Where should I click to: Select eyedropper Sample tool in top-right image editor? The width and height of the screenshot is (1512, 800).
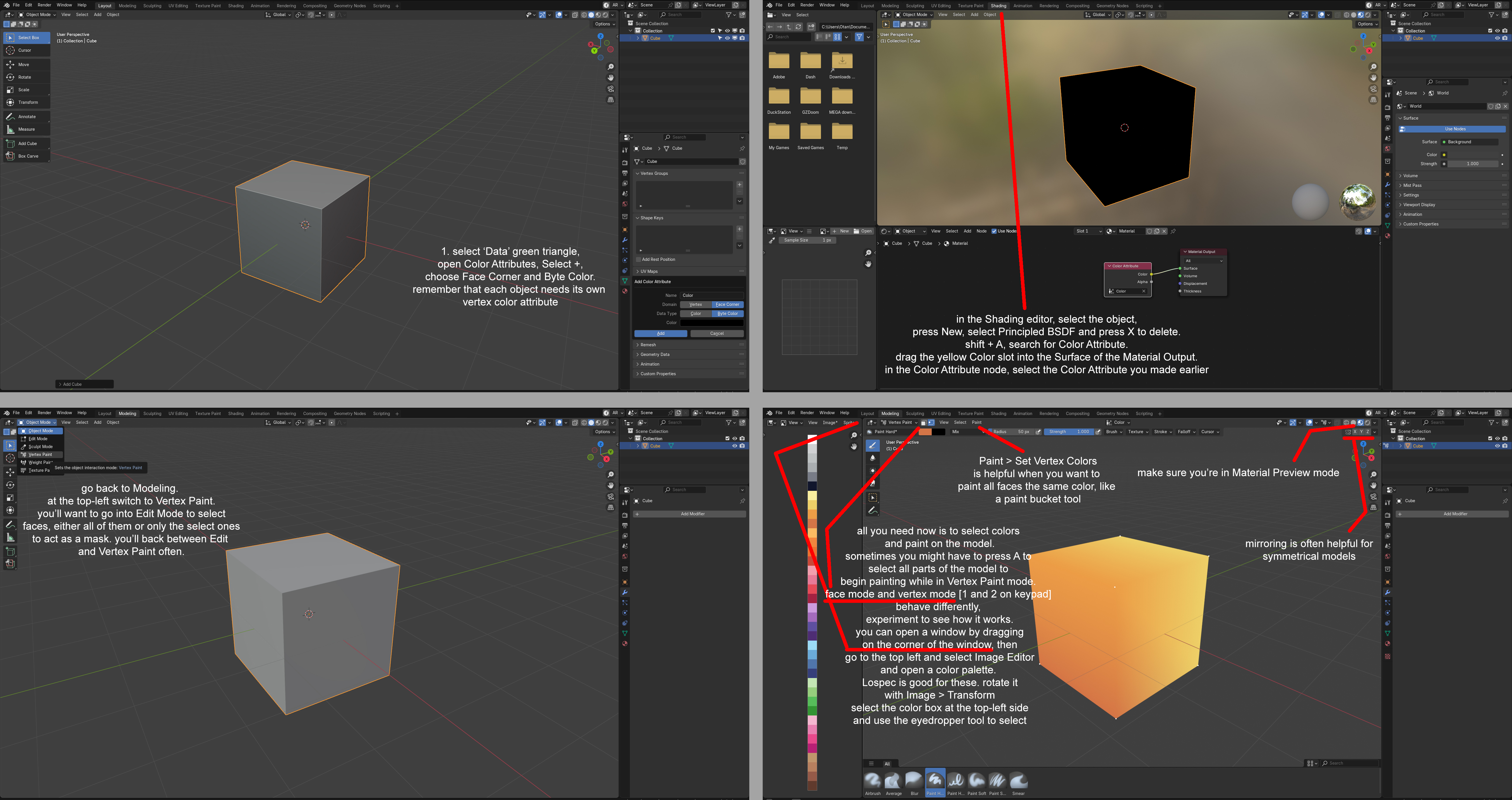[772, 240]
